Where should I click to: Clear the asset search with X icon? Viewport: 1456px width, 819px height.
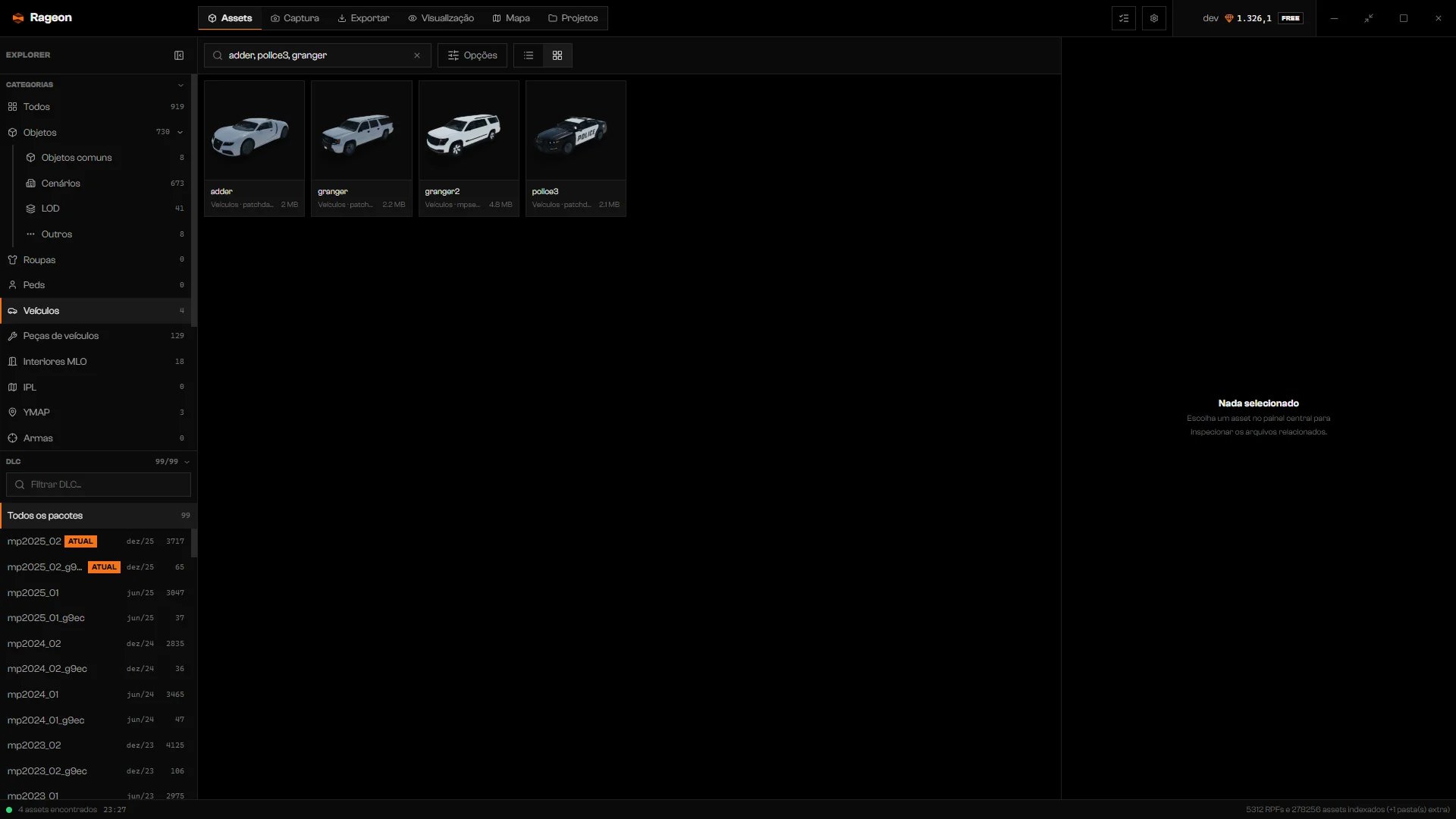[417, 55]
